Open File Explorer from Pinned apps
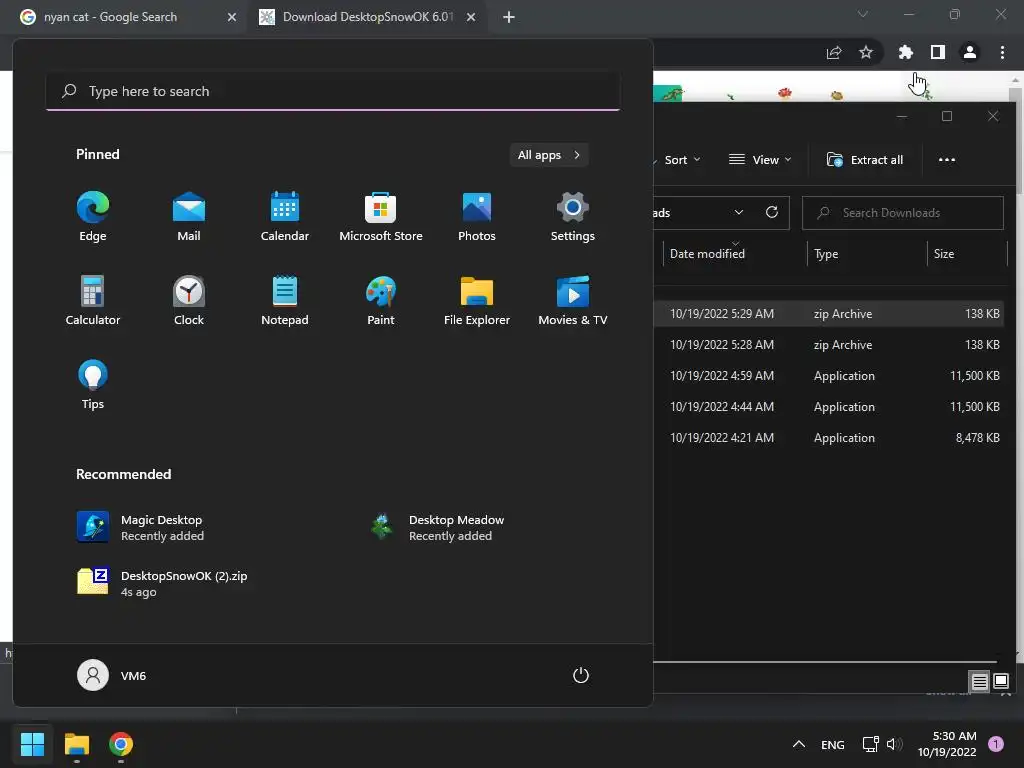 (x=477, y=300)
